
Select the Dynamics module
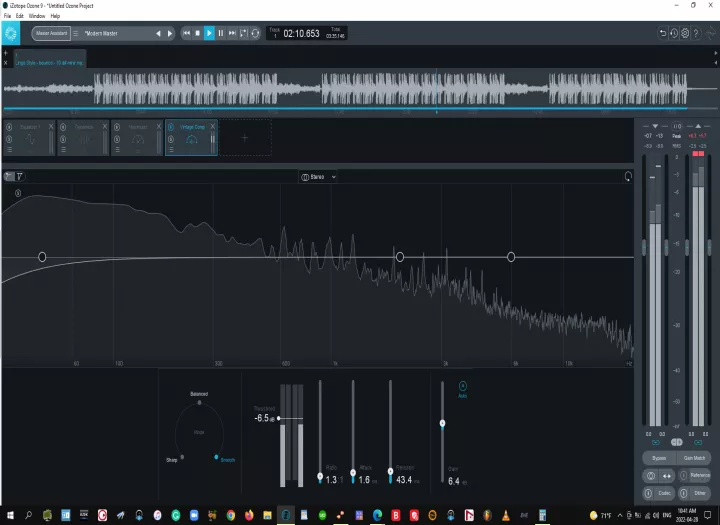click(x=83, y=138)
